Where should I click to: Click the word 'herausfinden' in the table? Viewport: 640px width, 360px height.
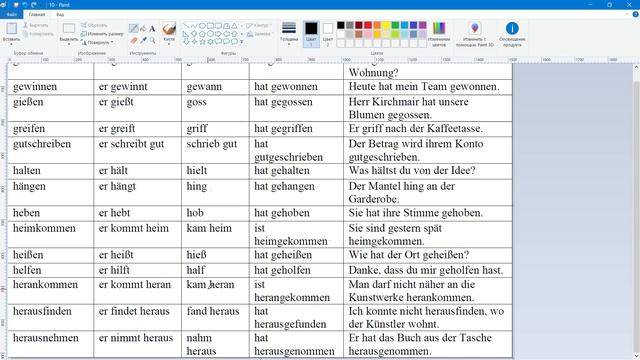[42, 311]
